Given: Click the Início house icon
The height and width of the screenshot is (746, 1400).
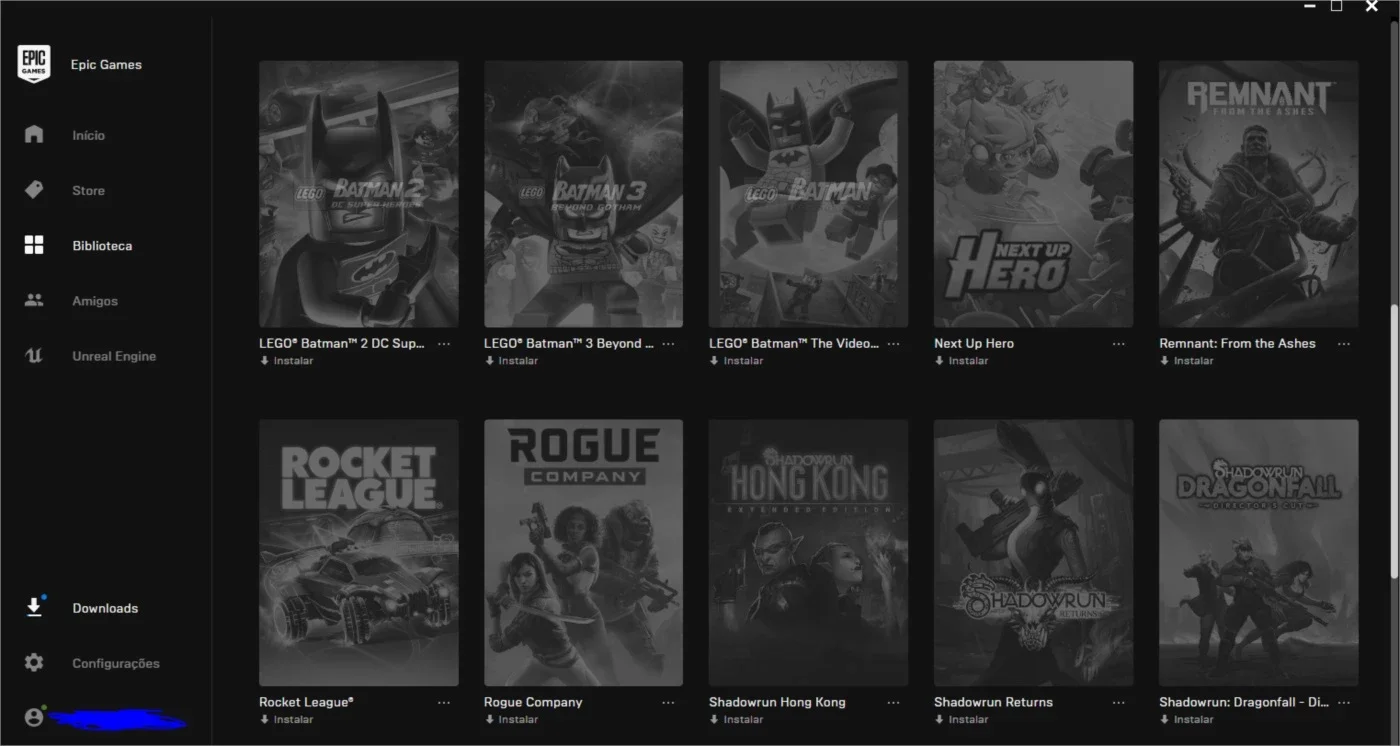Looking at the screenshot, I should coord(34,134).
